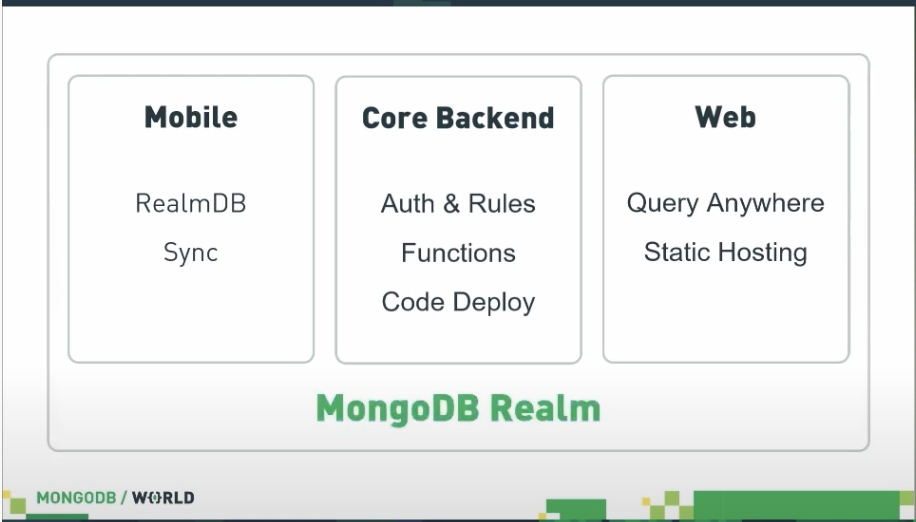
Task: Click the Static Hosting label
Action: pyautogui.click(x=726, y=252)
